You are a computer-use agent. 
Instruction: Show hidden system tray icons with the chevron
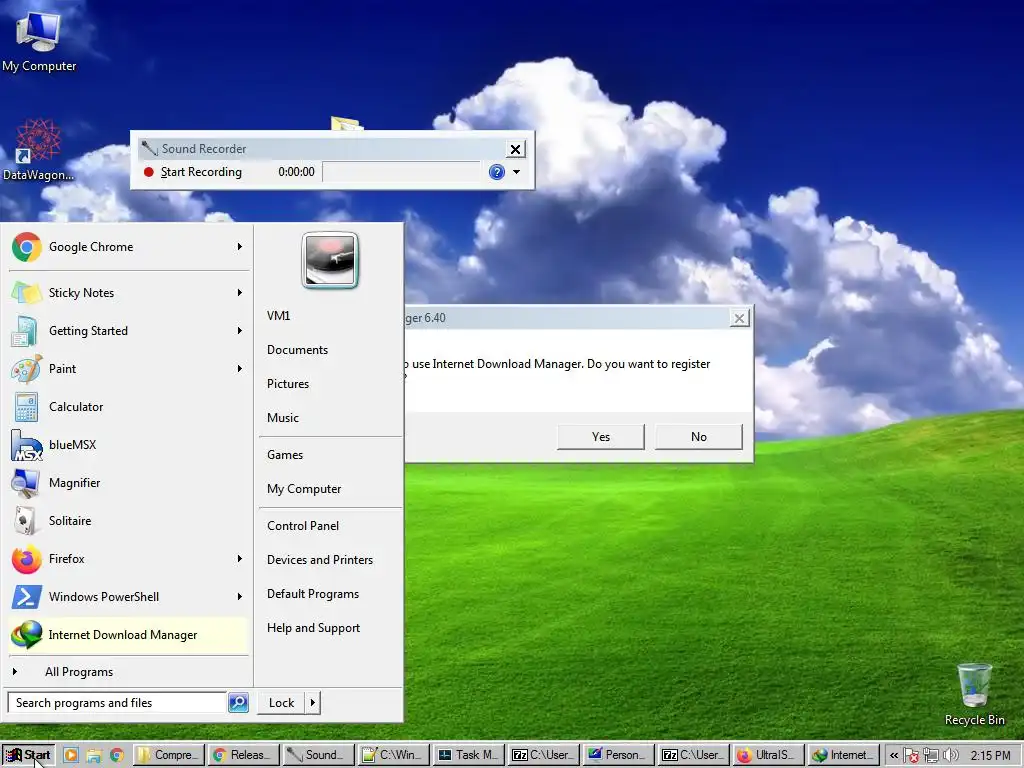tap(894, 755)
